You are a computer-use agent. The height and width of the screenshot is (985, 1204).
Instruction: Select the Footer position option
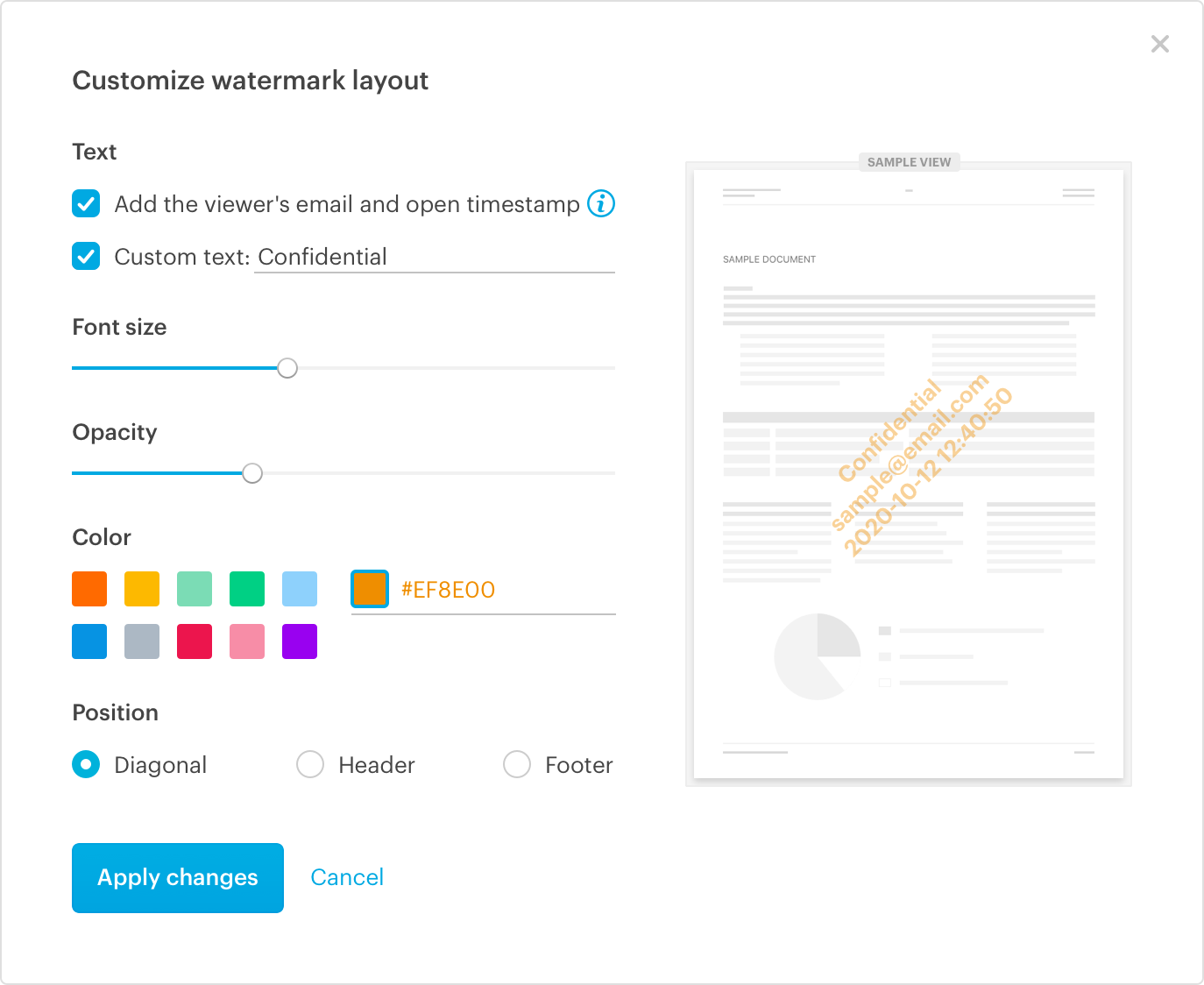(516, 764)
